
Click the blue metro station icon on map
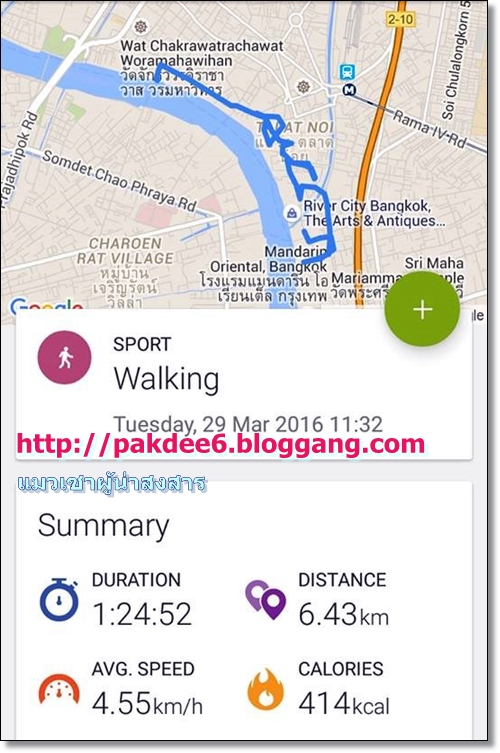pyautogui.click(x=347, y=72)
